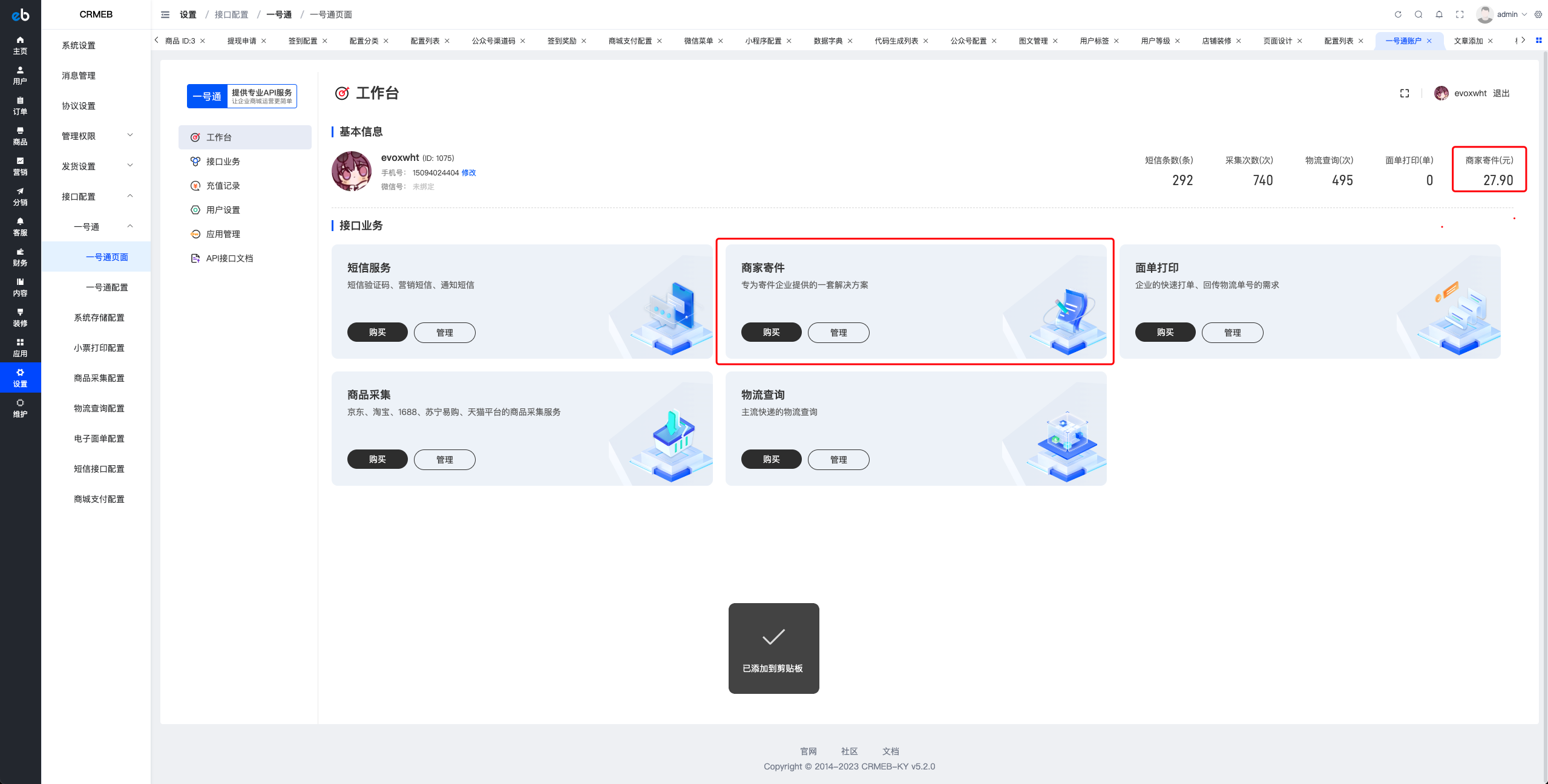The image size is (1548, 784).
Task: Open the 客服 customer service sidebar icon
Action: click(x=20, y=227)
